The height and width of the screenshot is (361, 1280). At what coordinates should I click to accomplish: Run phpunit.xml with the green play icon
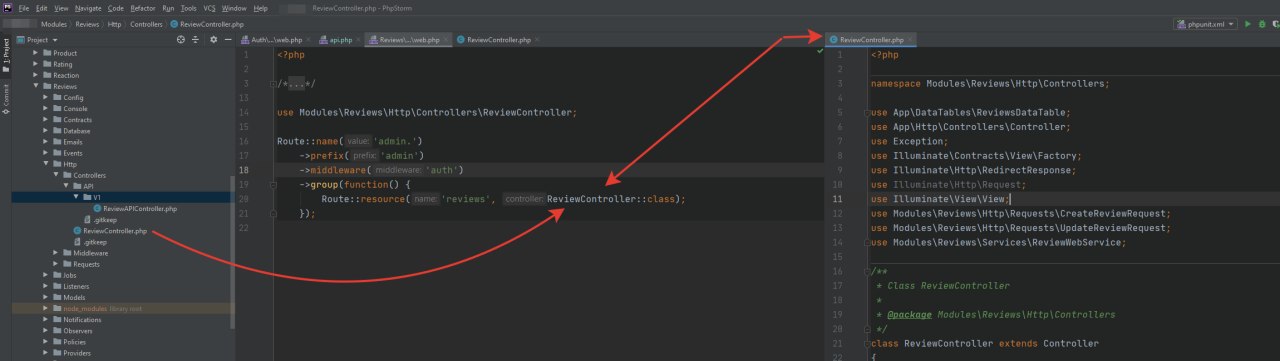pyautogui.click(x=1248, y=23)
